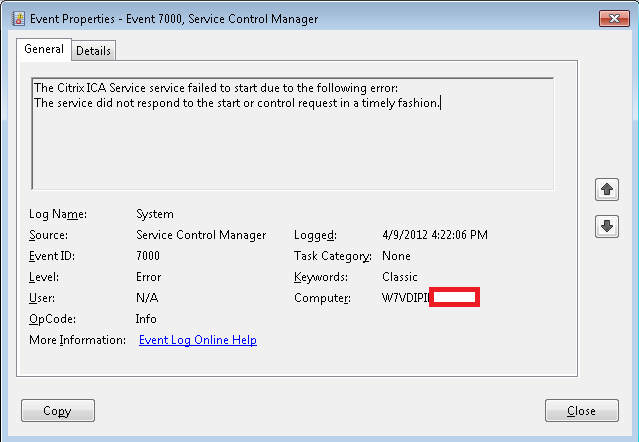Close the dialog with the red X

click(x=612, y=18)
